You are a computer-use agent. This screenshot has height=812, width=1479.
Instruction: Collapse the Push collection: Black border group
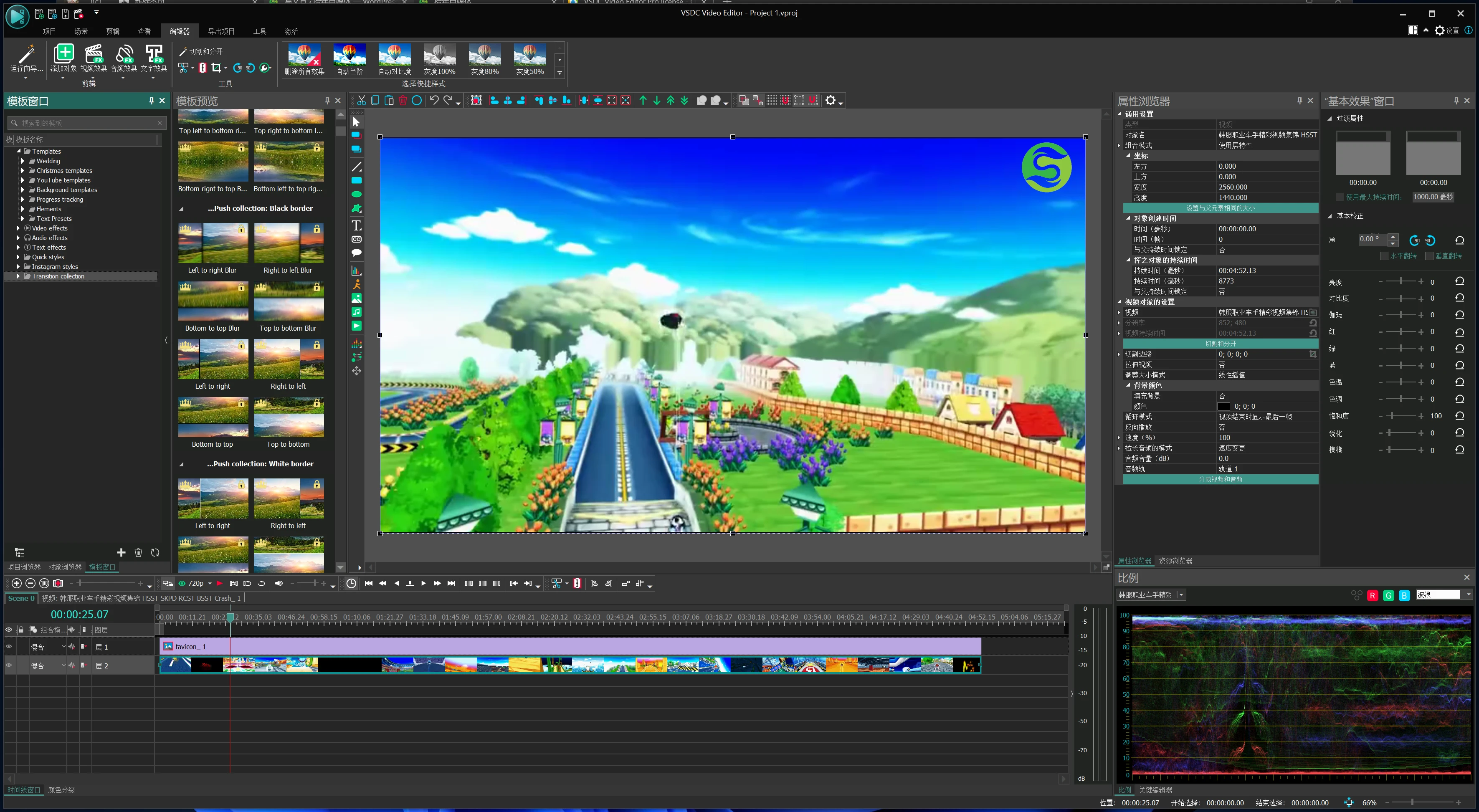(x=181, y=208)
